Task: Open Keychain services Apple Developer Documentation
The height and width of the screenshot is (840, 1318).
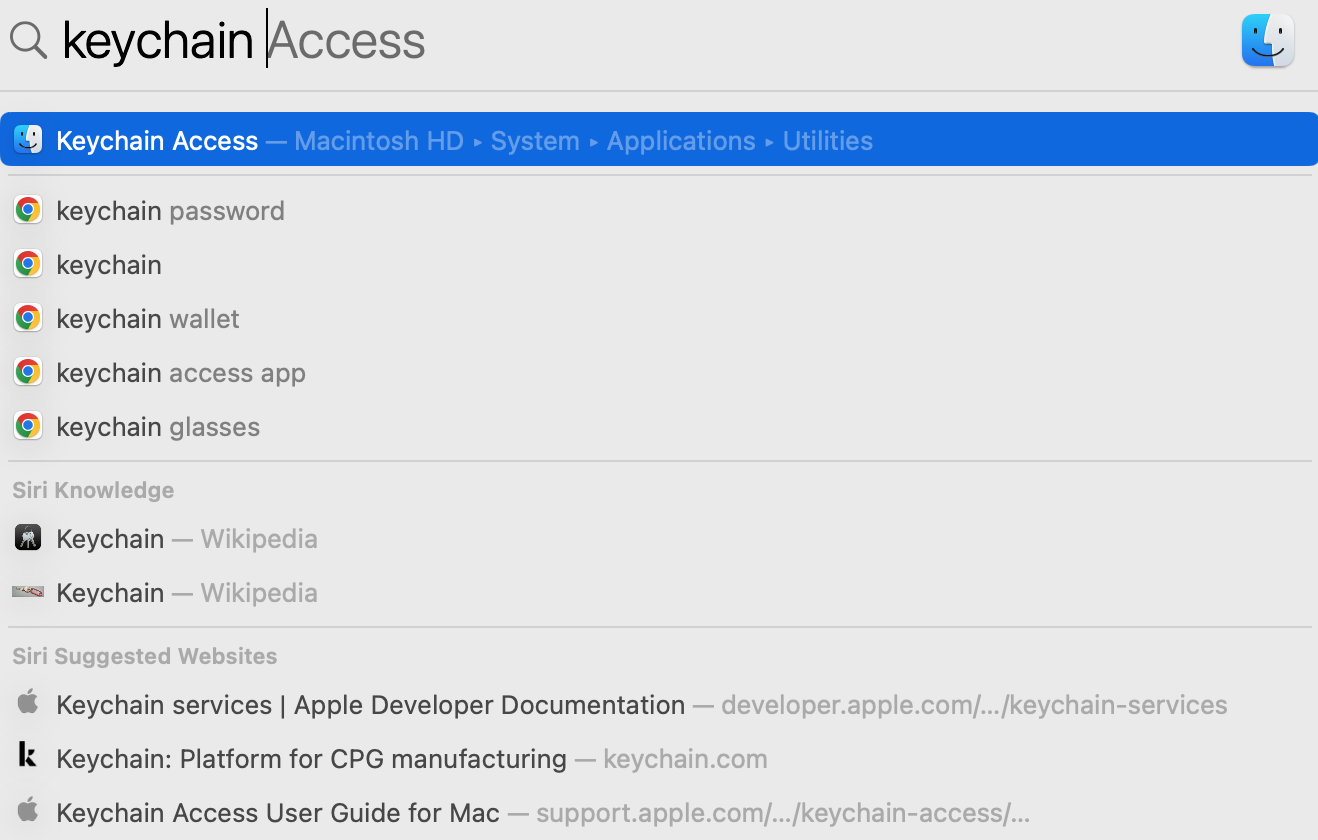Action: [659, 705]
